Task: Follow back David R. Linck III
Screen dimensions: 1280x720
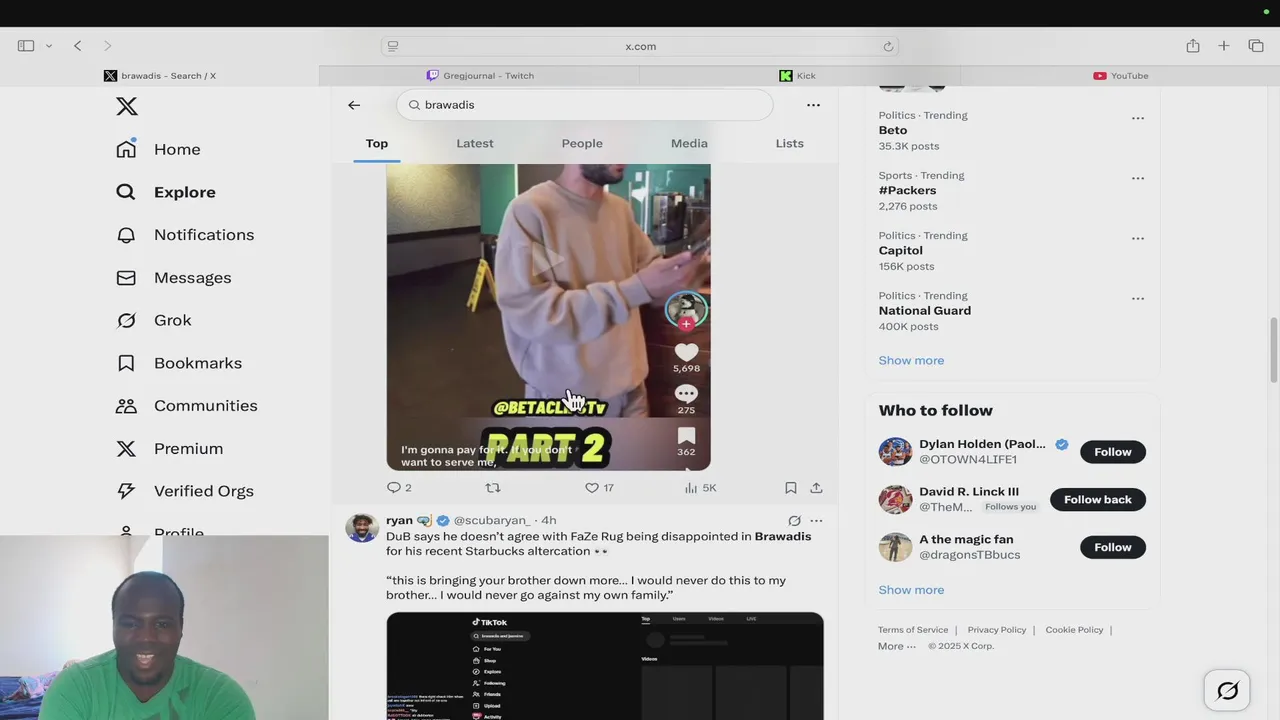Action: [1097, 499]
